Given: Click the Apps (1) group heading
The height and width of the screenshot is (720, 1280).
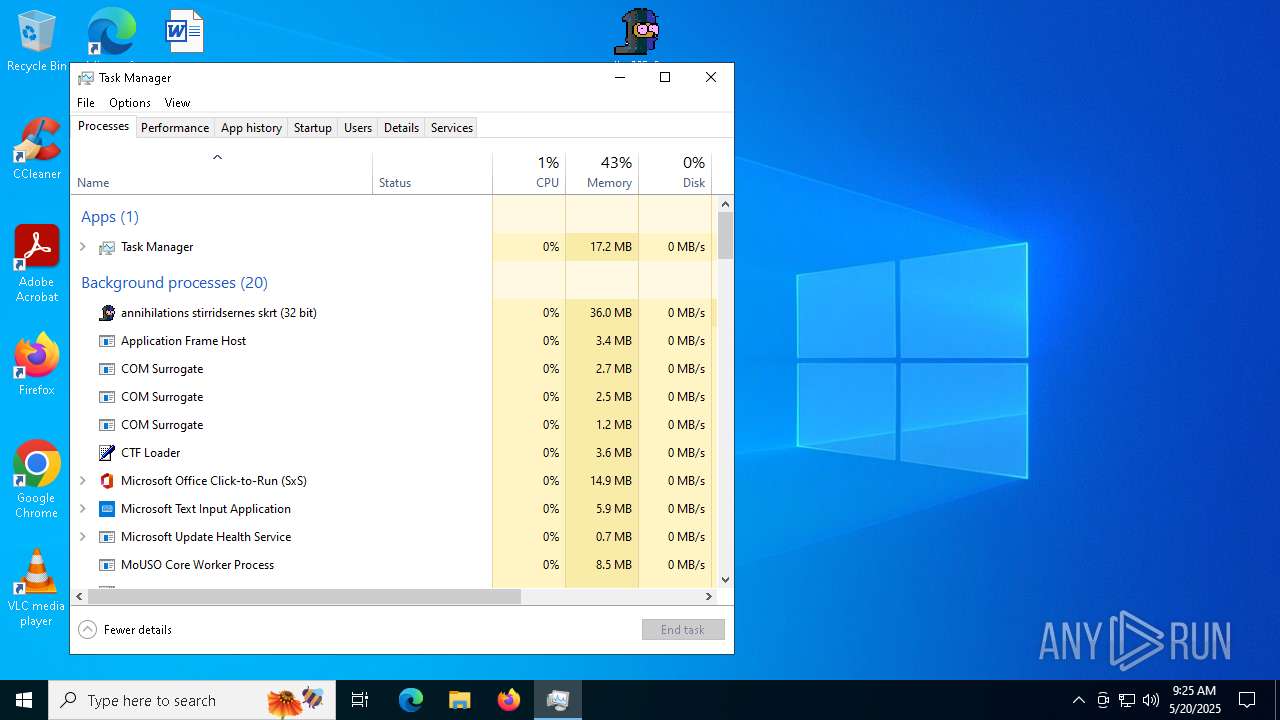Looking at the screenshot, I should pos(110,217).
